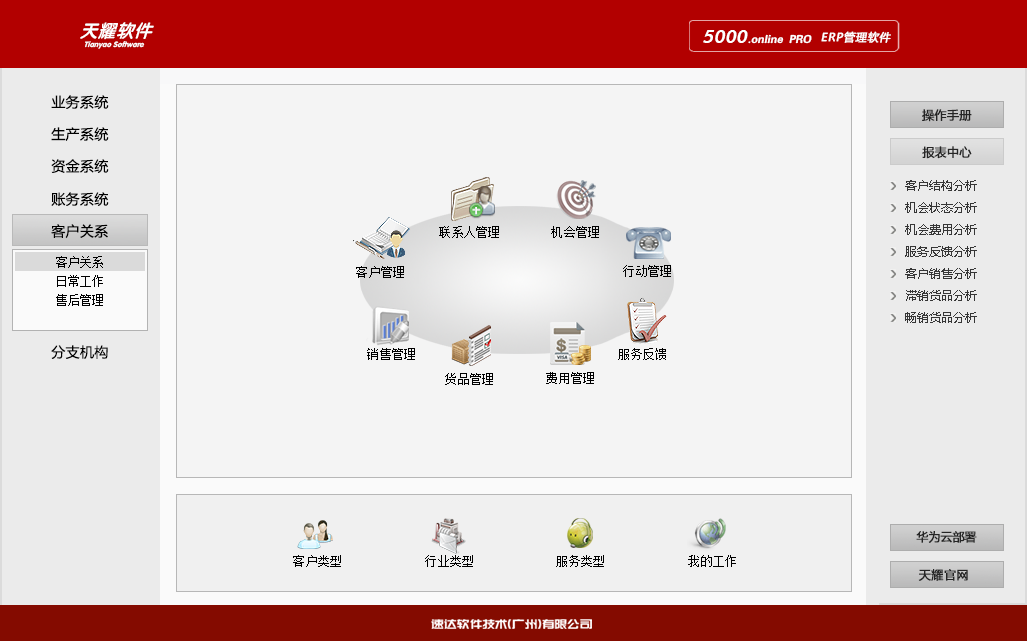Screen dimensions: 1027x641
Task: Open the 服务反馈分析 report link
Action: click(941, 251)
